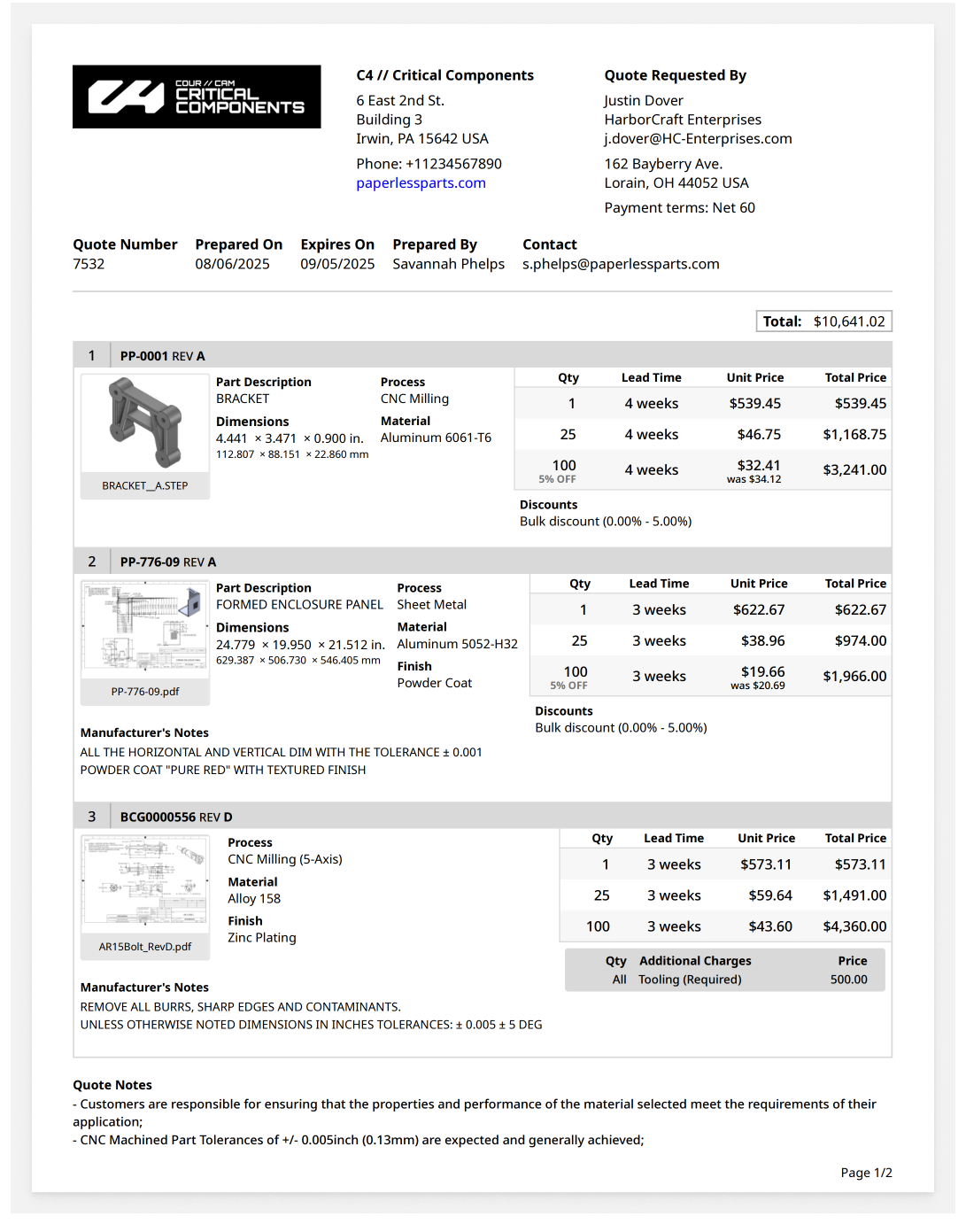This screenshot has height=1232, width=966.
Task: Click CNC Milling (5-Axis) process
Action: point(285,860)
